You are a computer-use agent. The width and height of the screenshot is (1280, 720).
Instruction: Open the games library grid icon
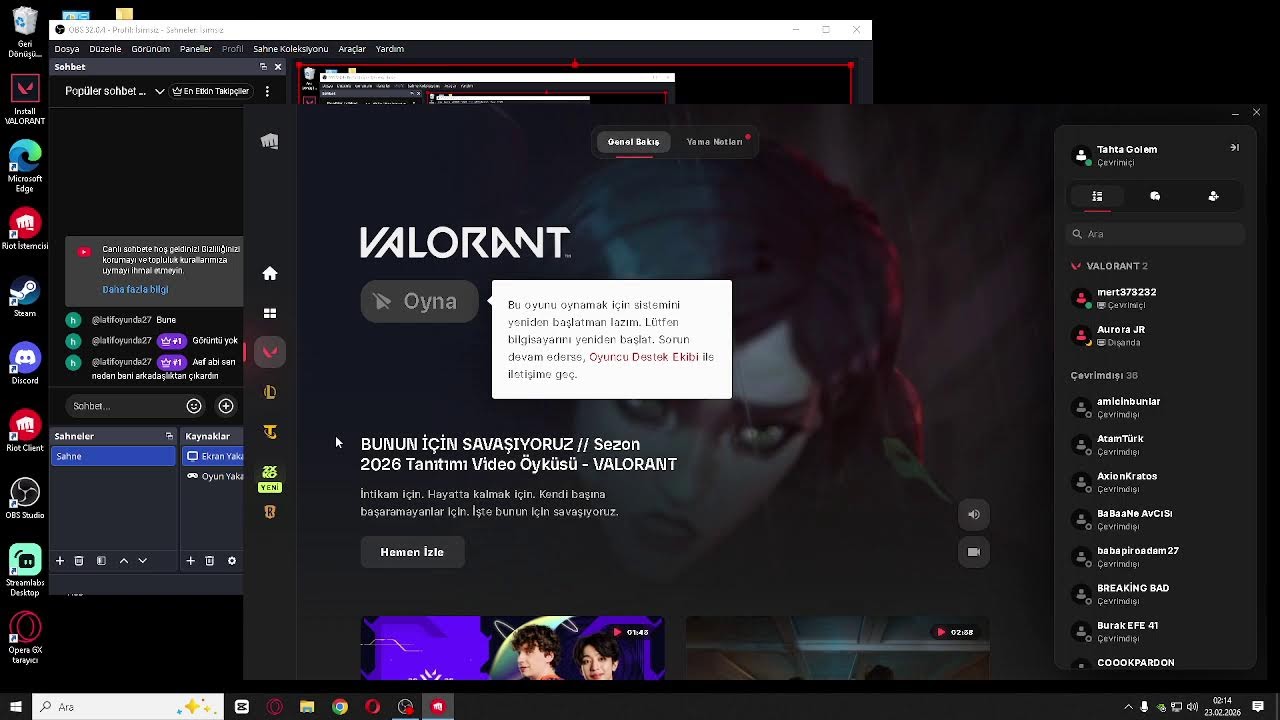(269, 313)
